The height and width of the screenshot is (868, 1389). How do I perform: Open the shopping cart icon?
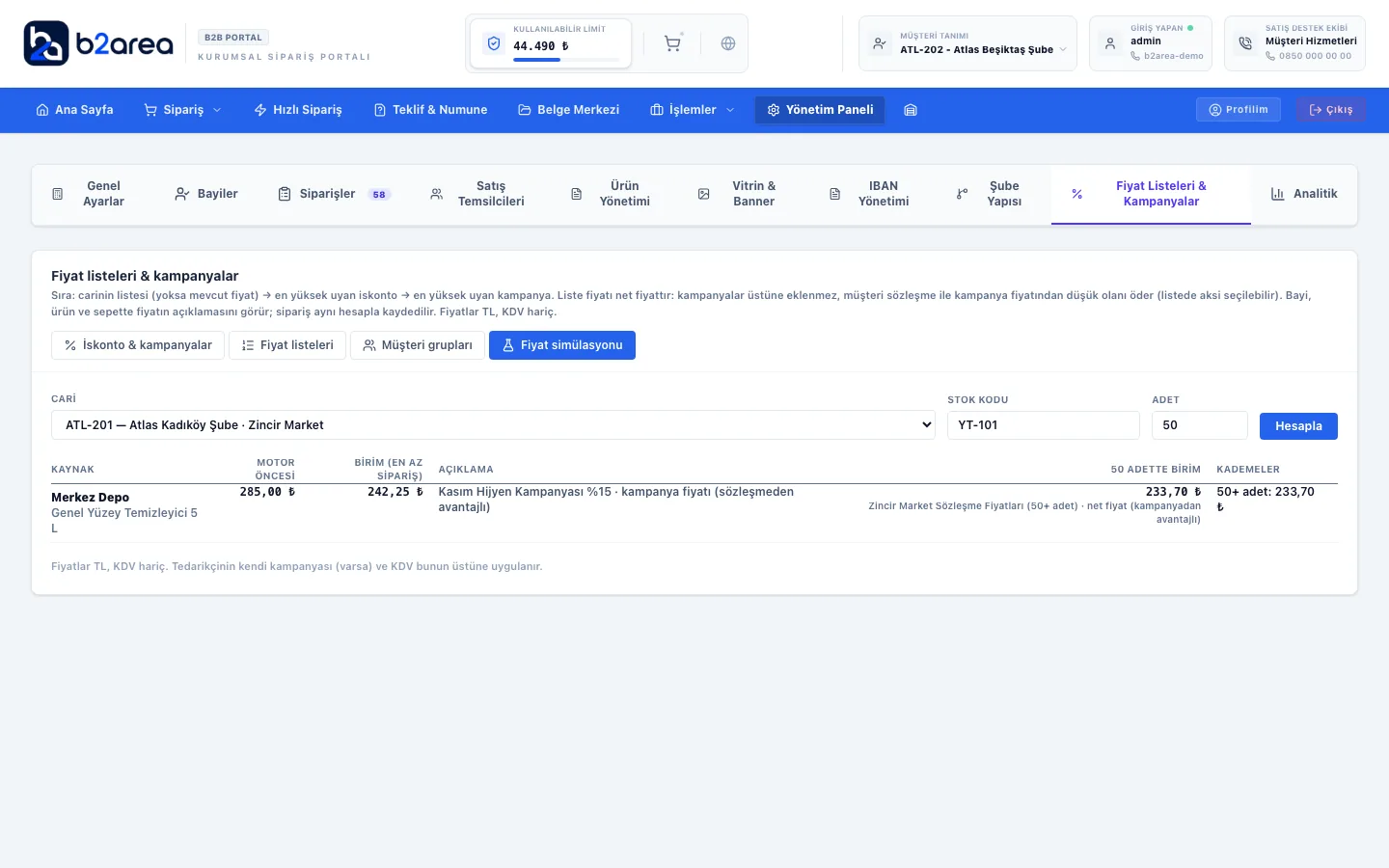click(672, 43)
